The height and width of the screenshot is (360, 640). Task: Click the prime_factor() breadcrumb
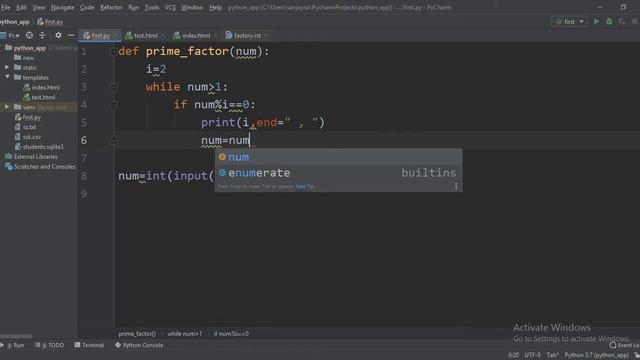coord(137,333)
